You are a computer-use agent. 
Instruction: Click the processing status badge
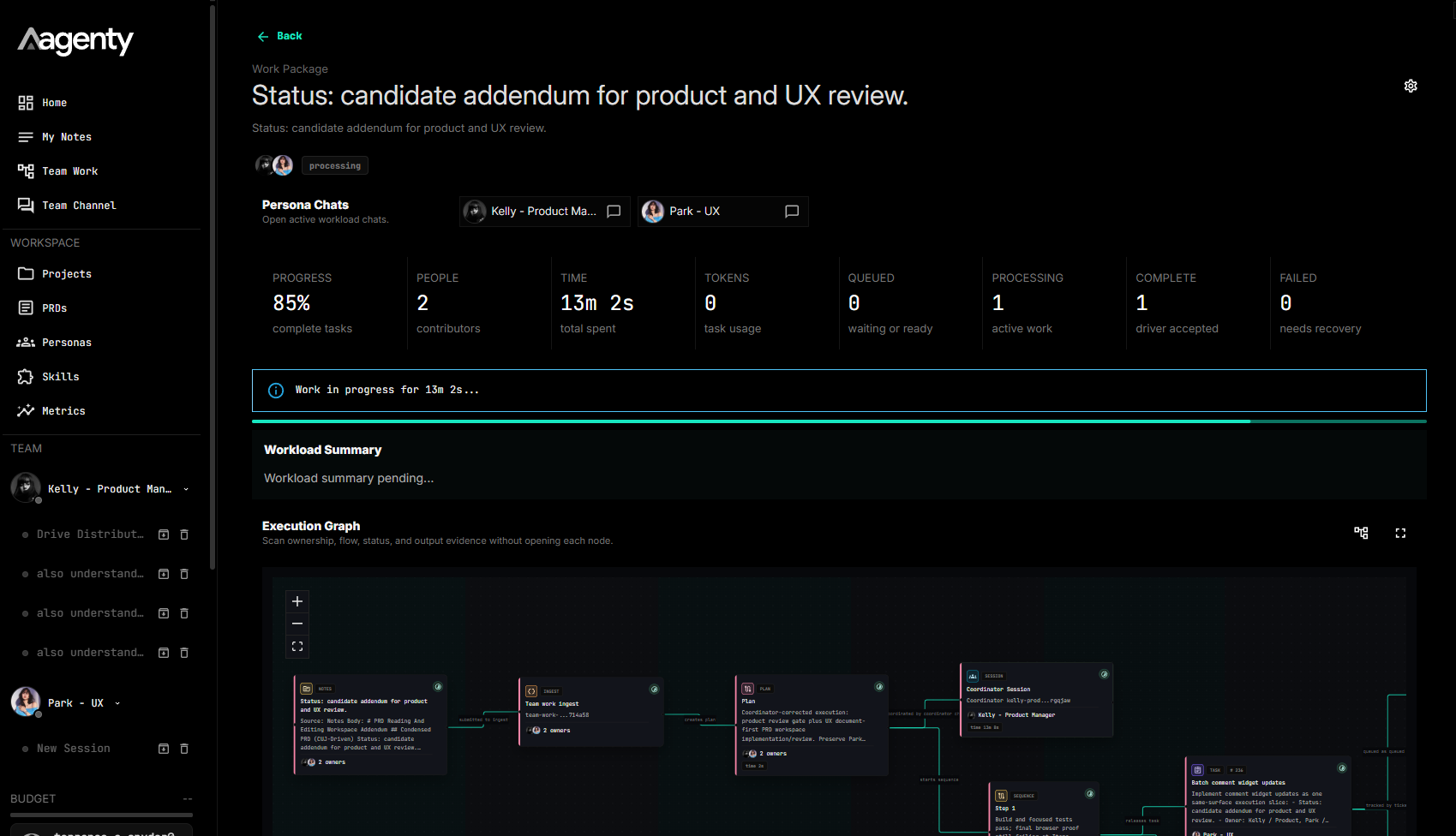[x=335, y=165]
